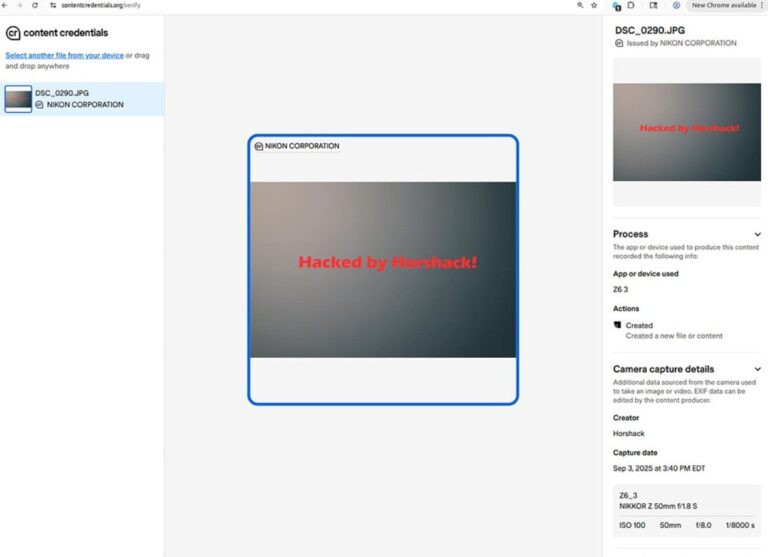768x557 pixels.
Task: Click the New Chrome available button
Action: 723,5
